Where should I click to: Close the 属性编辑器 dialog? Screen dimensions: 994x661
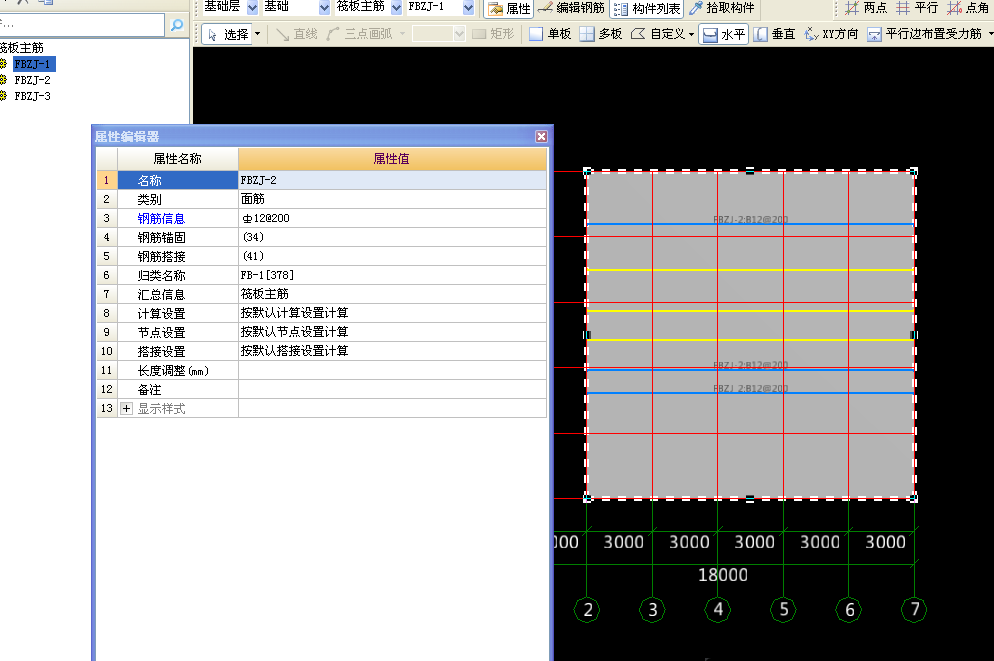pyautogui.click(x=541, y=136)
